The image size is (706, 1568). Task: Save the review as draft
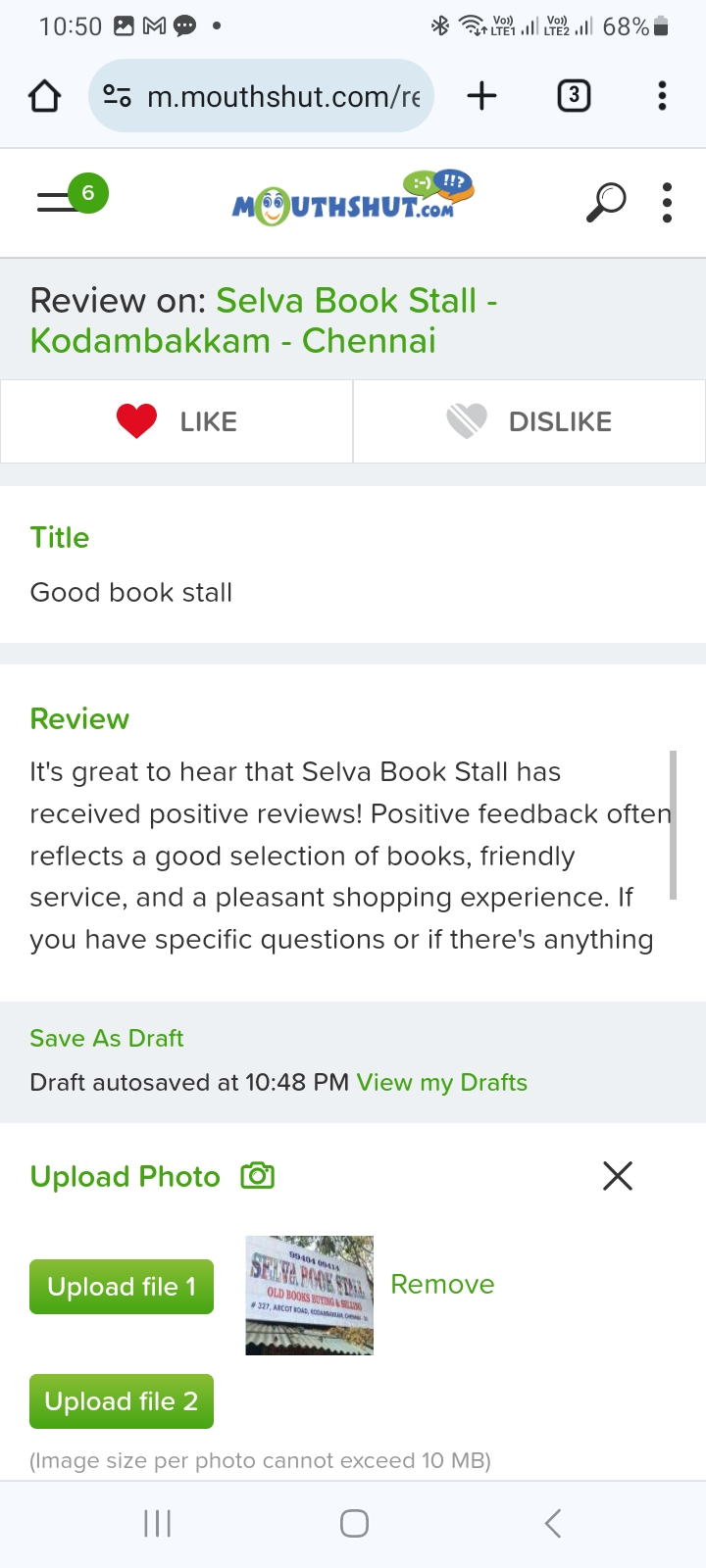(107, 1038)
